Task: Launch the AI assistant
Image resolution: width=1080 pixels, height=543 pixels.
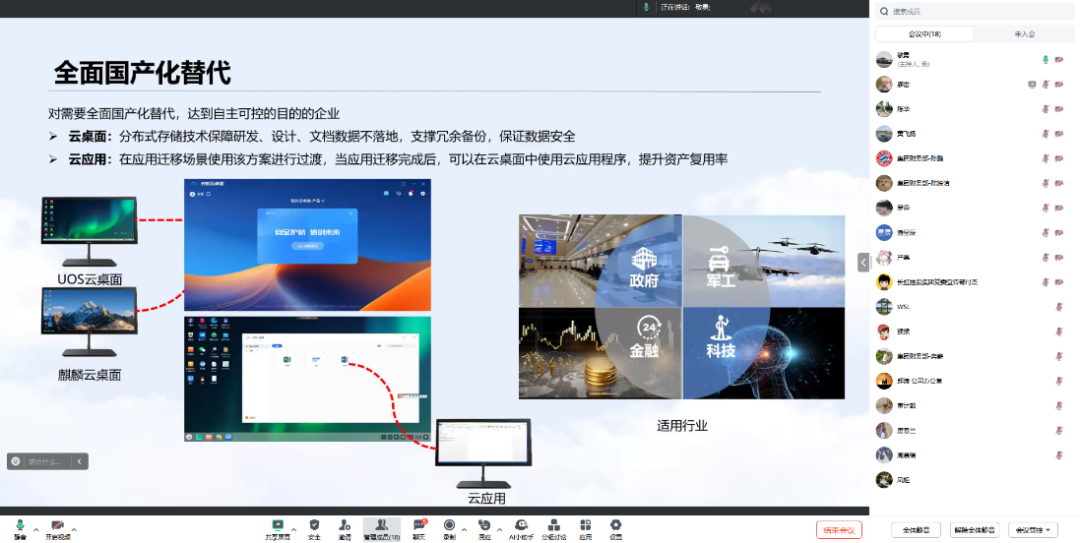Action: click(x=521, y=529)
